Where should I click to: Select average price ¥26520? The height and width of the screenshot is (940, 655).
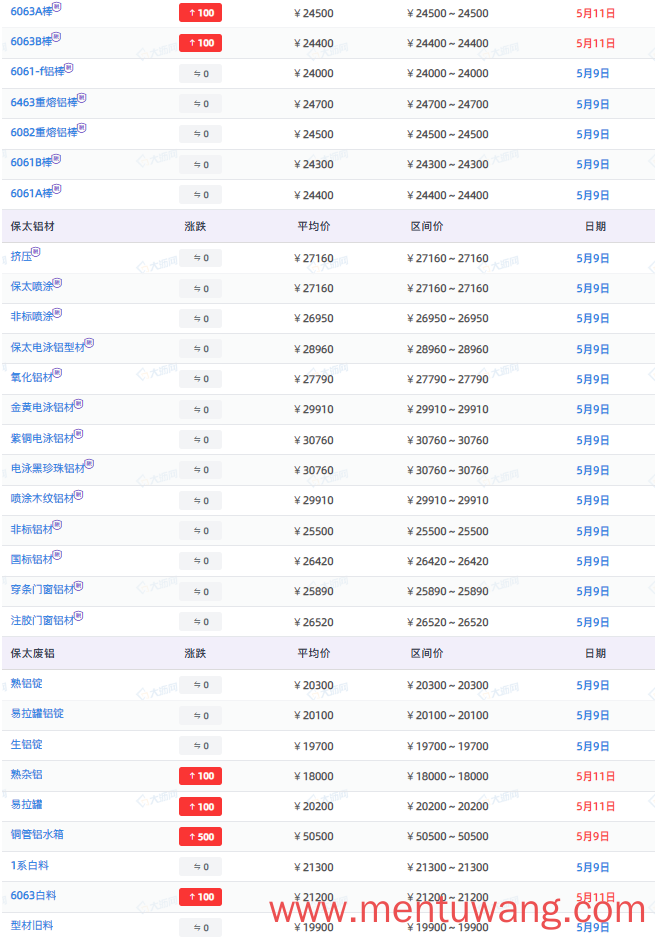point(314,622)
